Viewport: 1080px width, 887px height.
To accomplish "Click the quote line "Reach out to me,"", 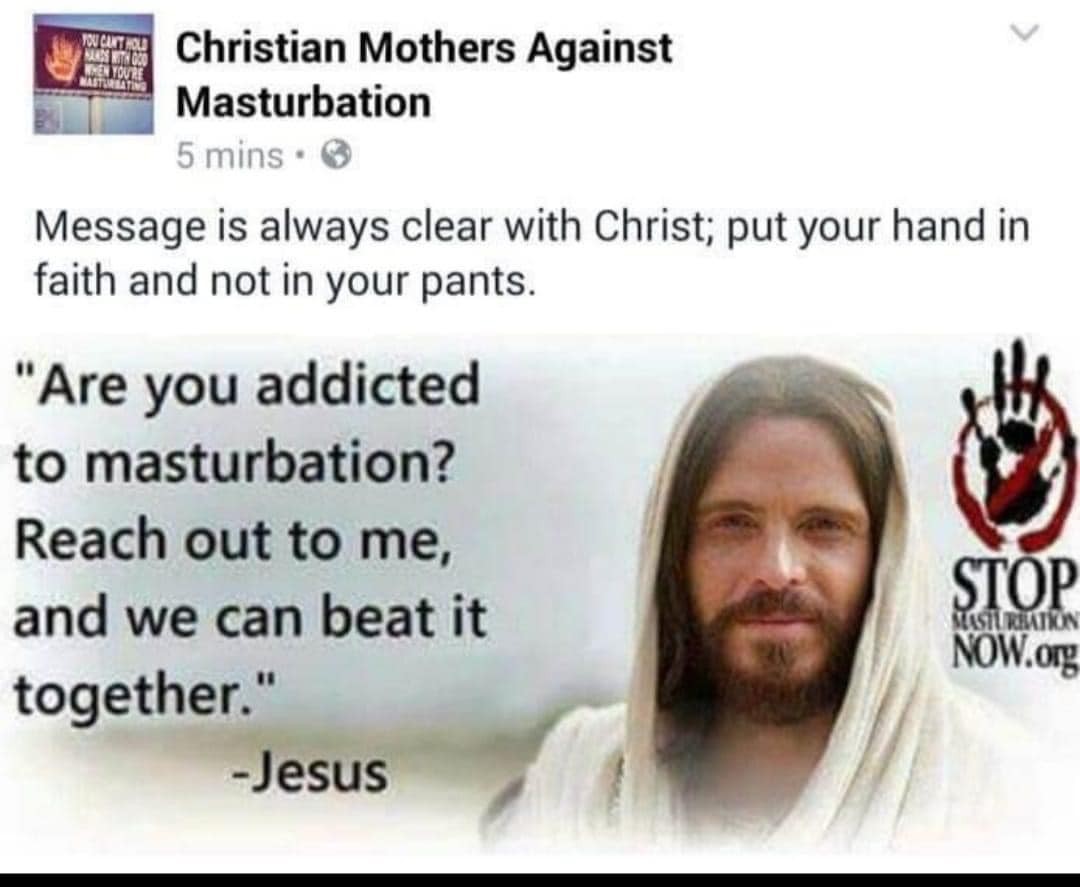I will 234,540.
